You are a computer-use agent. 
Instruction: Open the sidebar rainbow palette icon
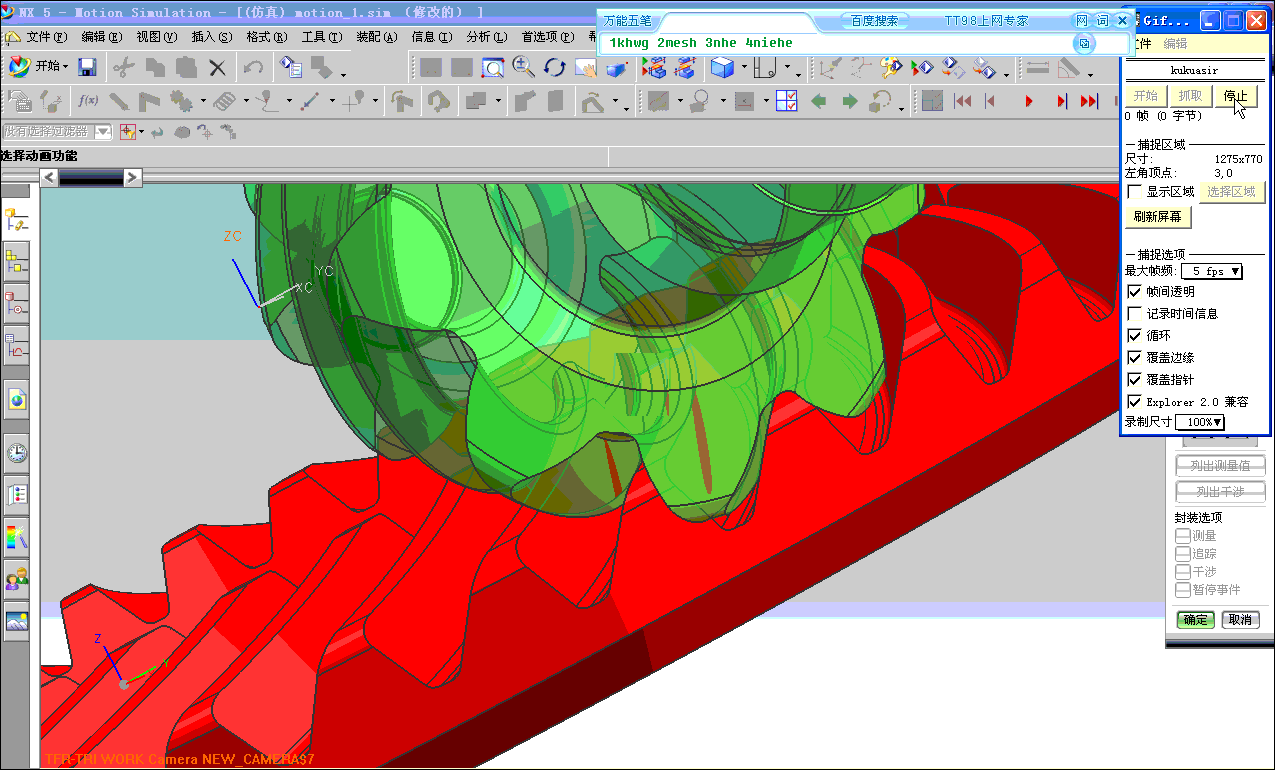pos(17,536)
